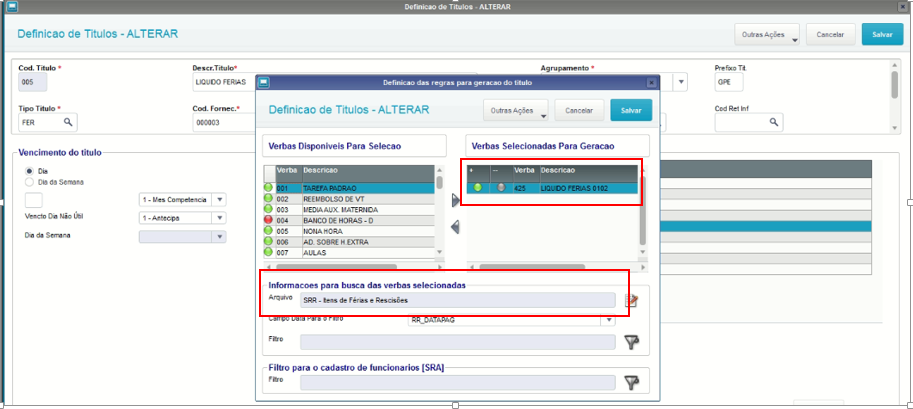Click green status icon of verba 003

point(268,209)
